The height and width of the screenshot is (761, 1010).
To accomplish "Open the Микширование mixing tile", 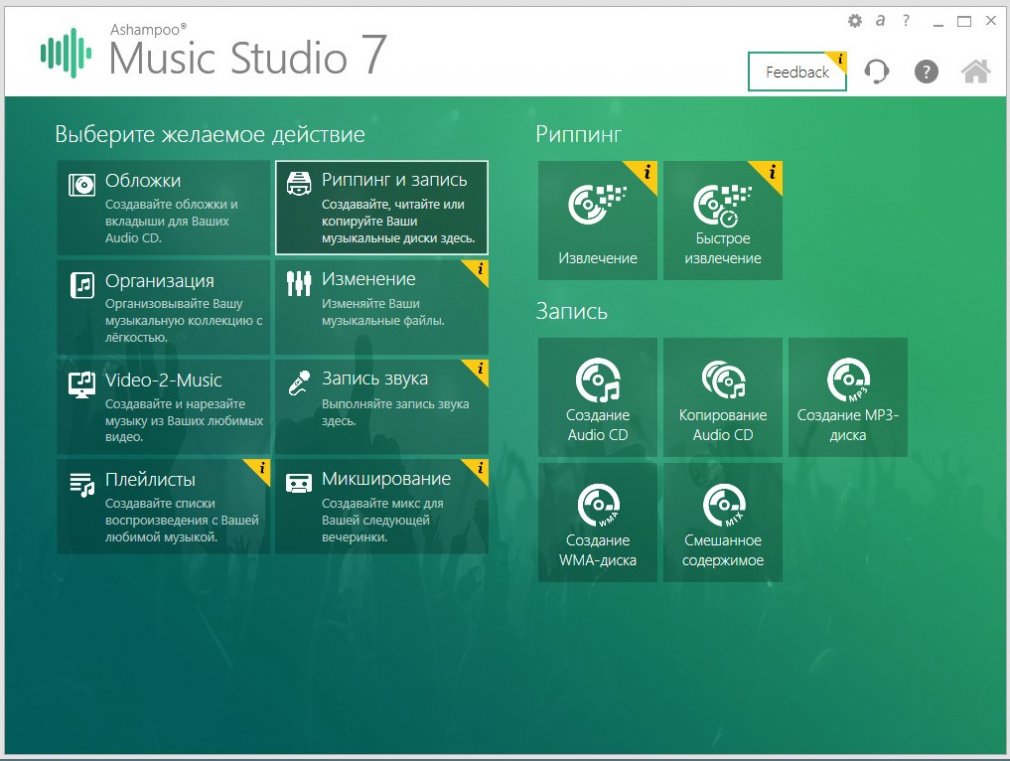I will (381, 506).
